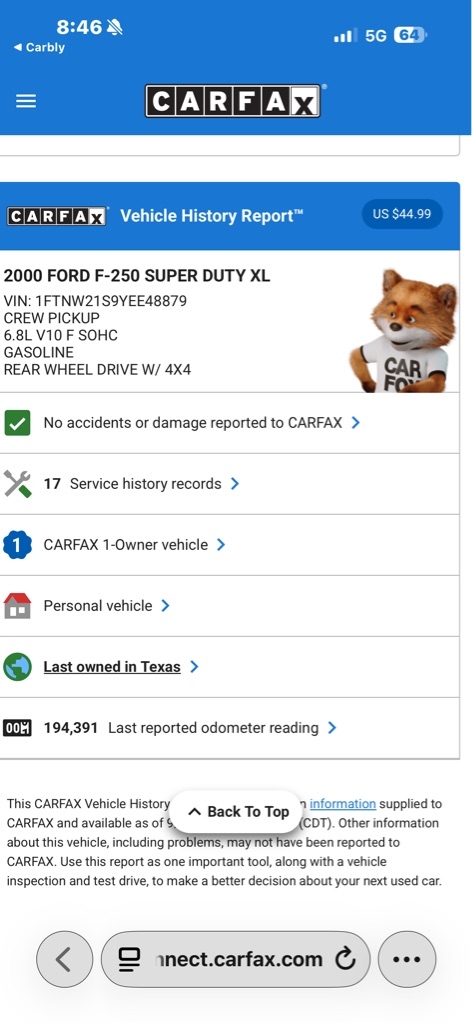Tap Back To Top button
Image resolution: width=472 pixels, height=1024 pixels.
(238, 812)
